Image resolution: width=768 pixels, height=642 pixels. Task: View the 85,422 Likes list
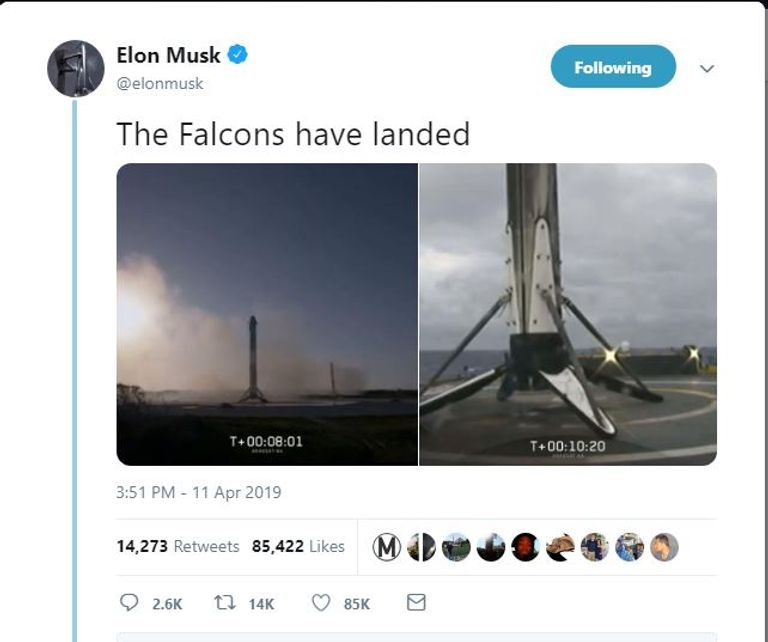click(x=298, y=546)
